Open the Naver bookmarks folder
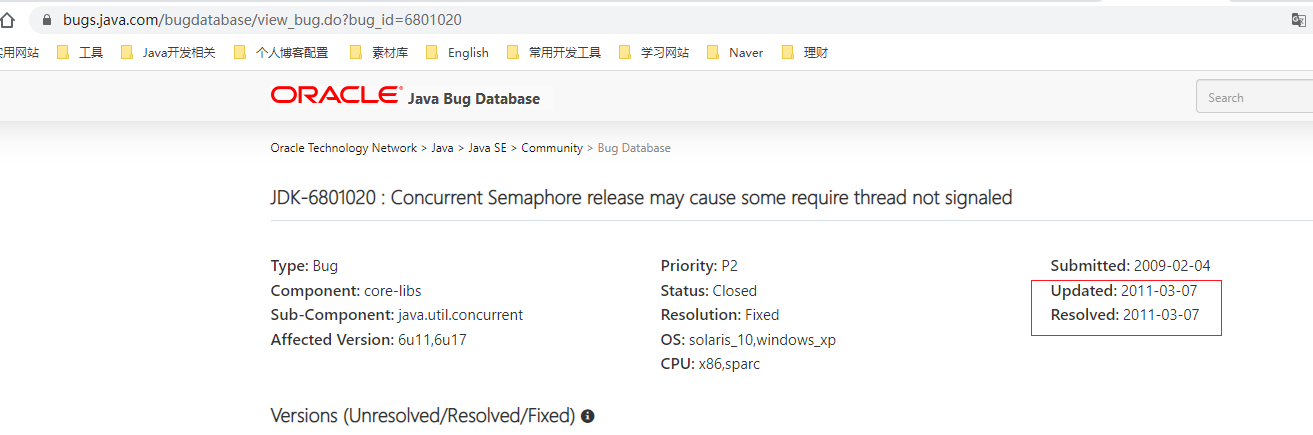 [x=735, y=53]
